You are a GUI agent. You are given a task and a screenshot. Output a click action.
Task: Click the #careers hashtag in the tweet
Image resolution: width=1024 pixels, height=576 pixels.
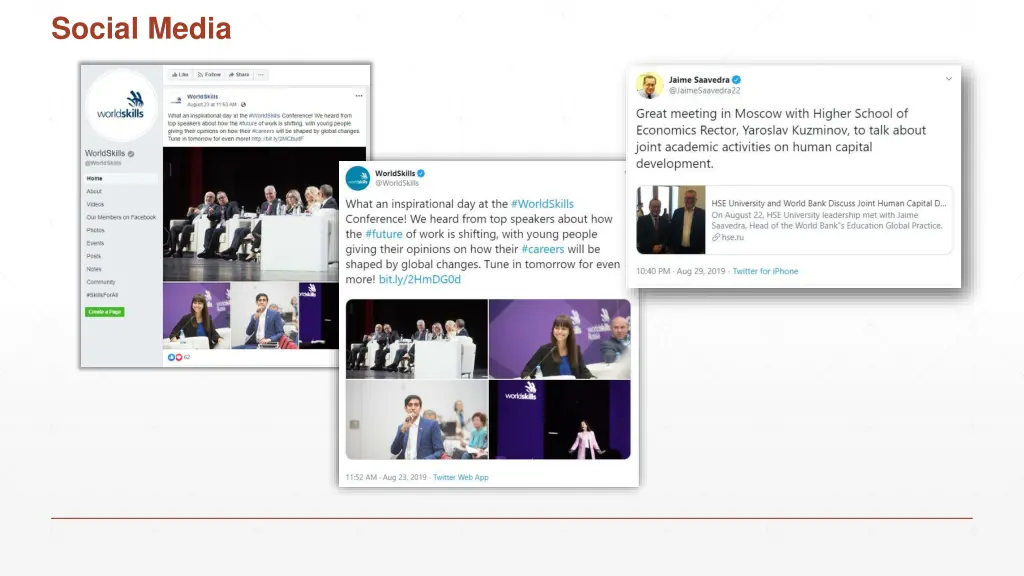[x=543, y=249]
